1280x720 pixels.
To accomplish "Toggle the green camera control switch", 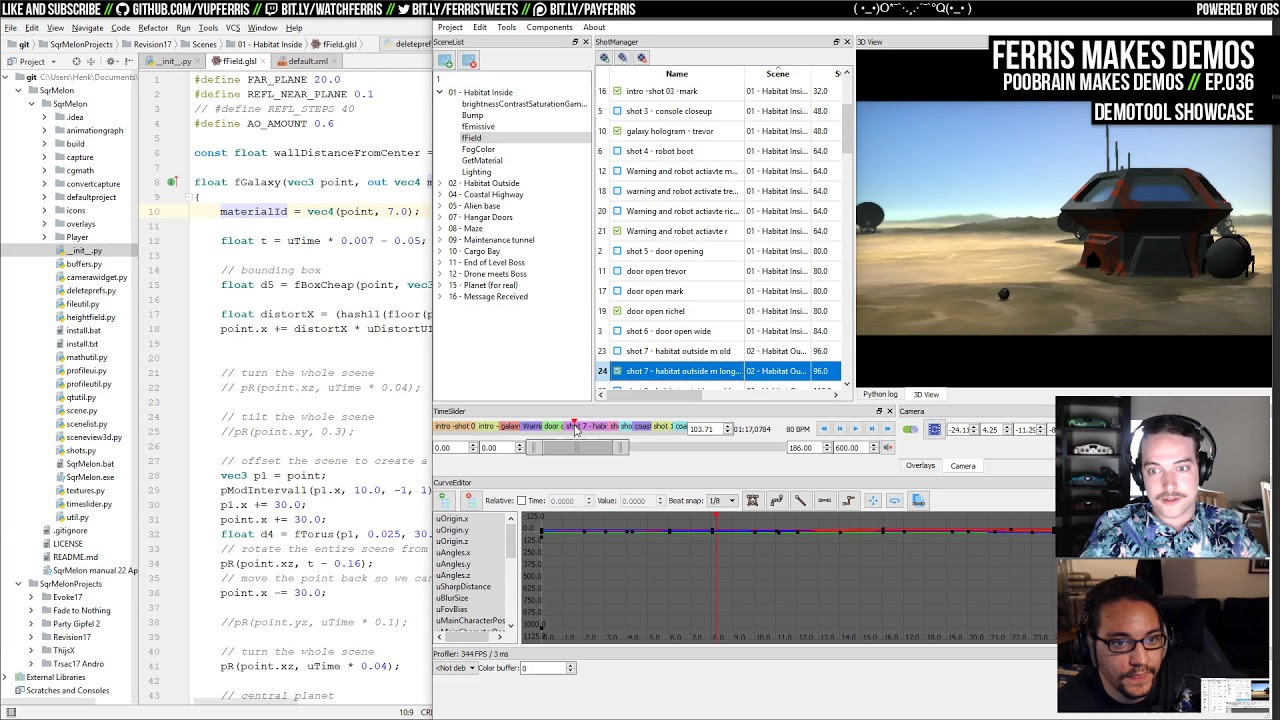I will click(x=911, y=429).
